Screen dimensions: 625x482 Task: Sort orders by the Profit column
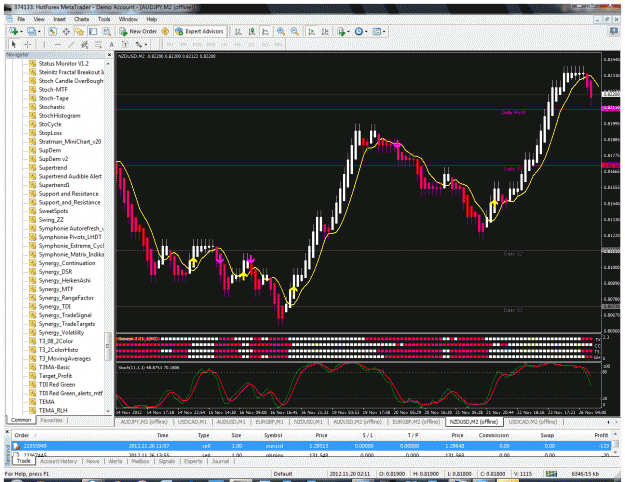pyautogui.click(x=601, y=435)
